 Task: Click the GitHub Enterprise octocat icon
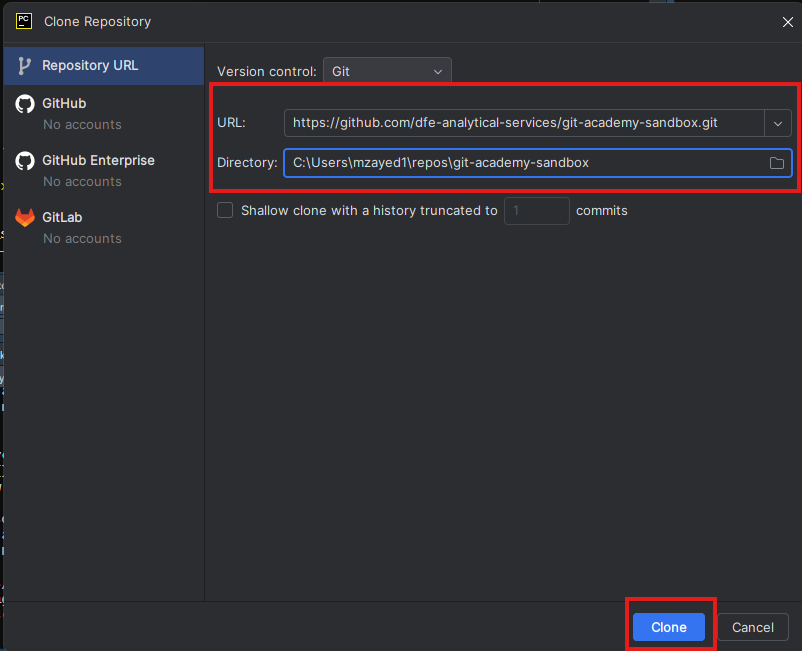pos(25,161)
